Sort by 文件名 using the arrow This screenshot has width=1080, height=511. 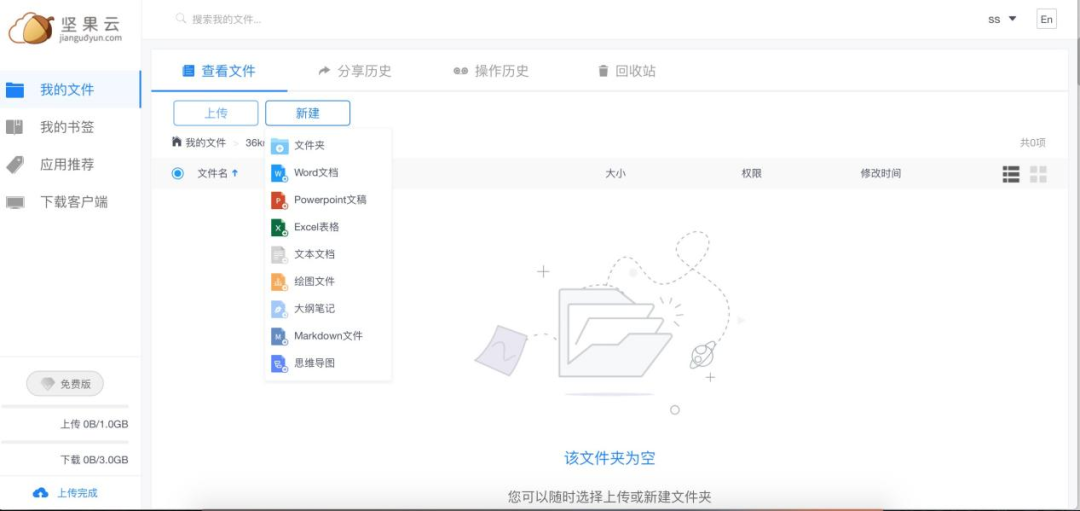point(235,174)
